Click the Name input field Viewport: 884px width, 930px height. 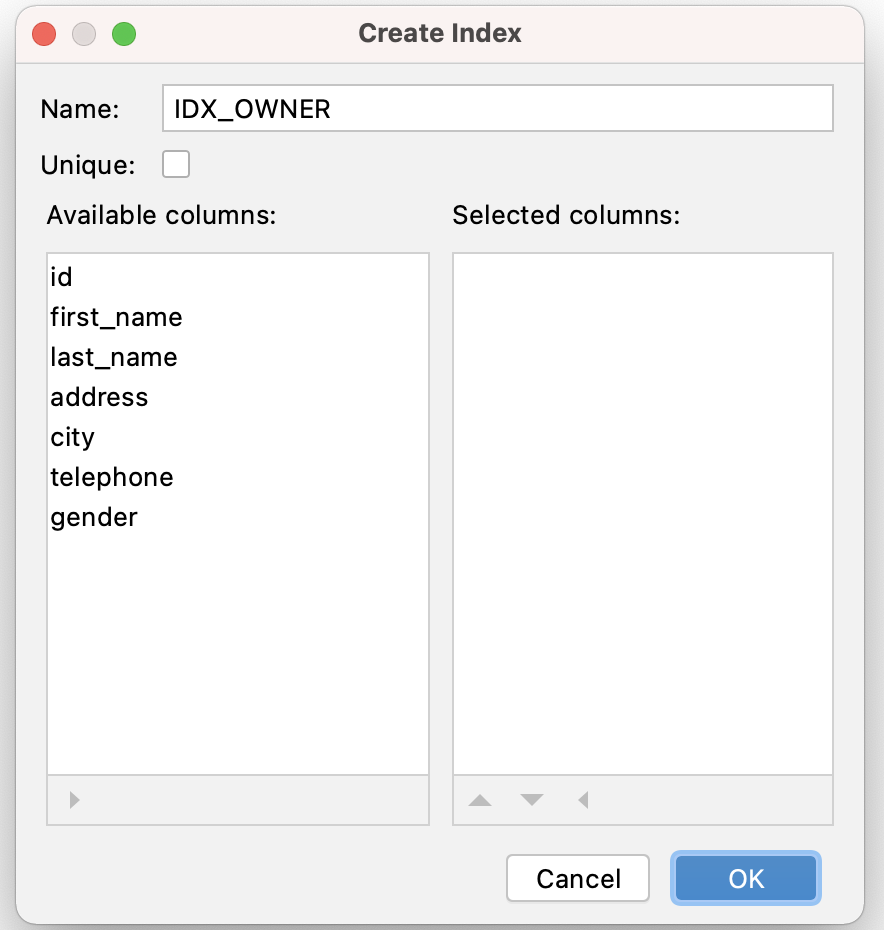coord(498,109)
